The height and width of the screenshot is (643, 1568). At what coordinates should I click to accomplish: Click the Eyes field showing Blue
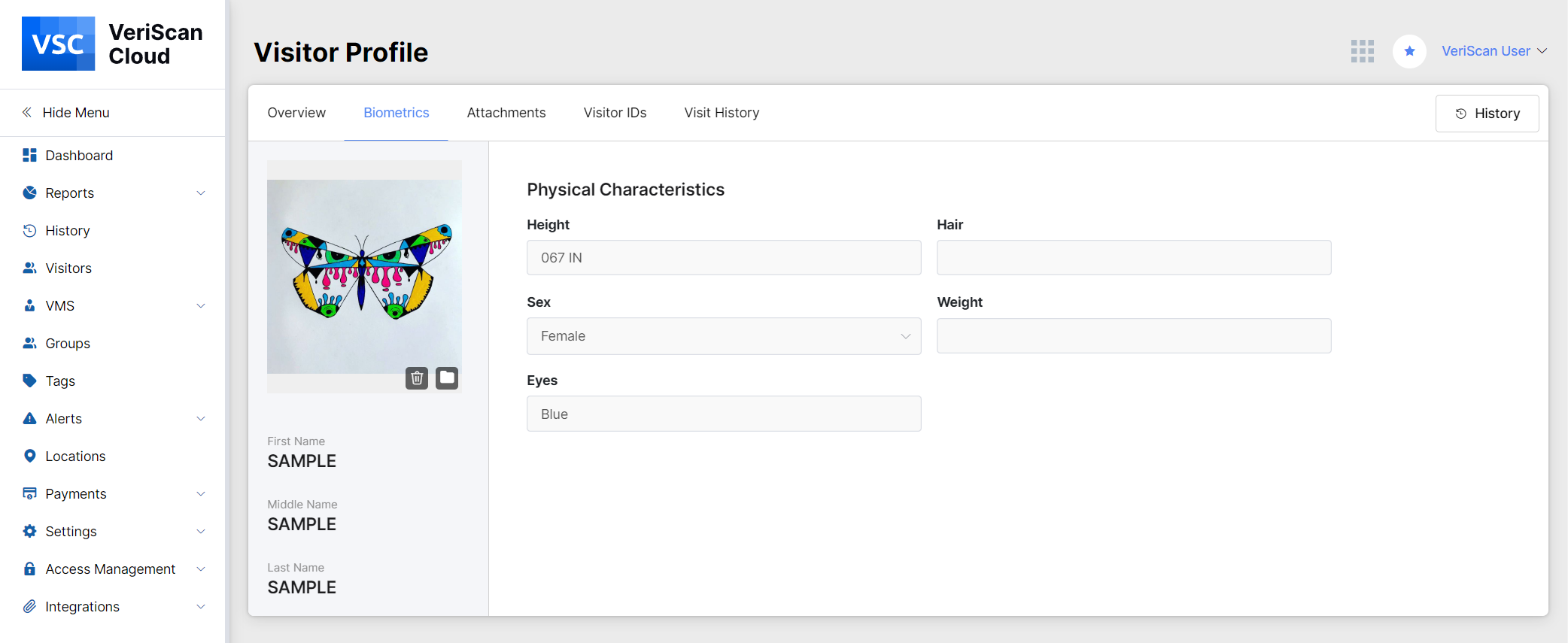click(724, 414)
